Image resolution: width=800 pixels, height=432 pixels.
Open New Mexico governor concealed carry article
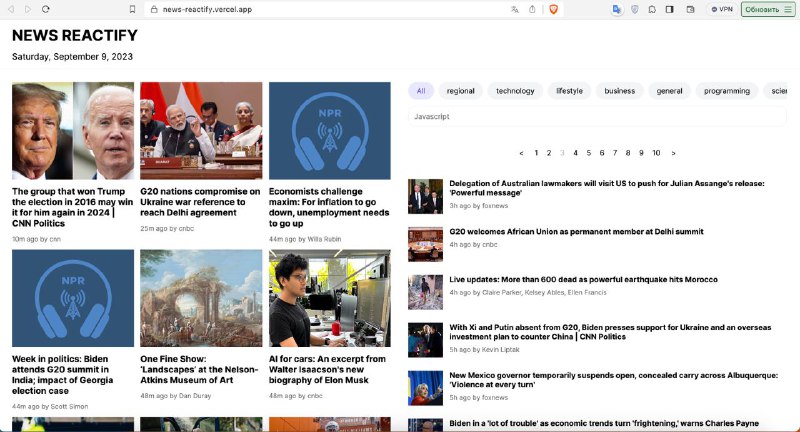[613, 380]
